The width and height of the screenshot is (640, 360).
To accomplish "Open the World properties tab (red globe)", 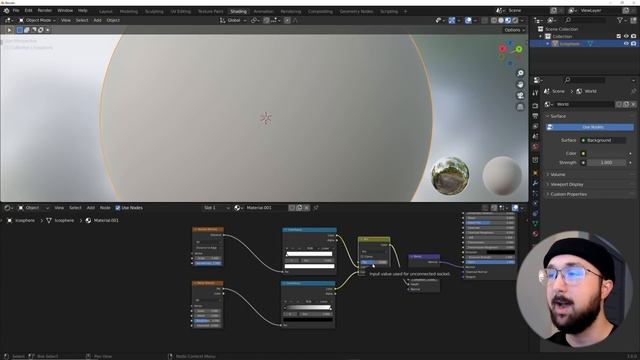I will tap(535, 147).
